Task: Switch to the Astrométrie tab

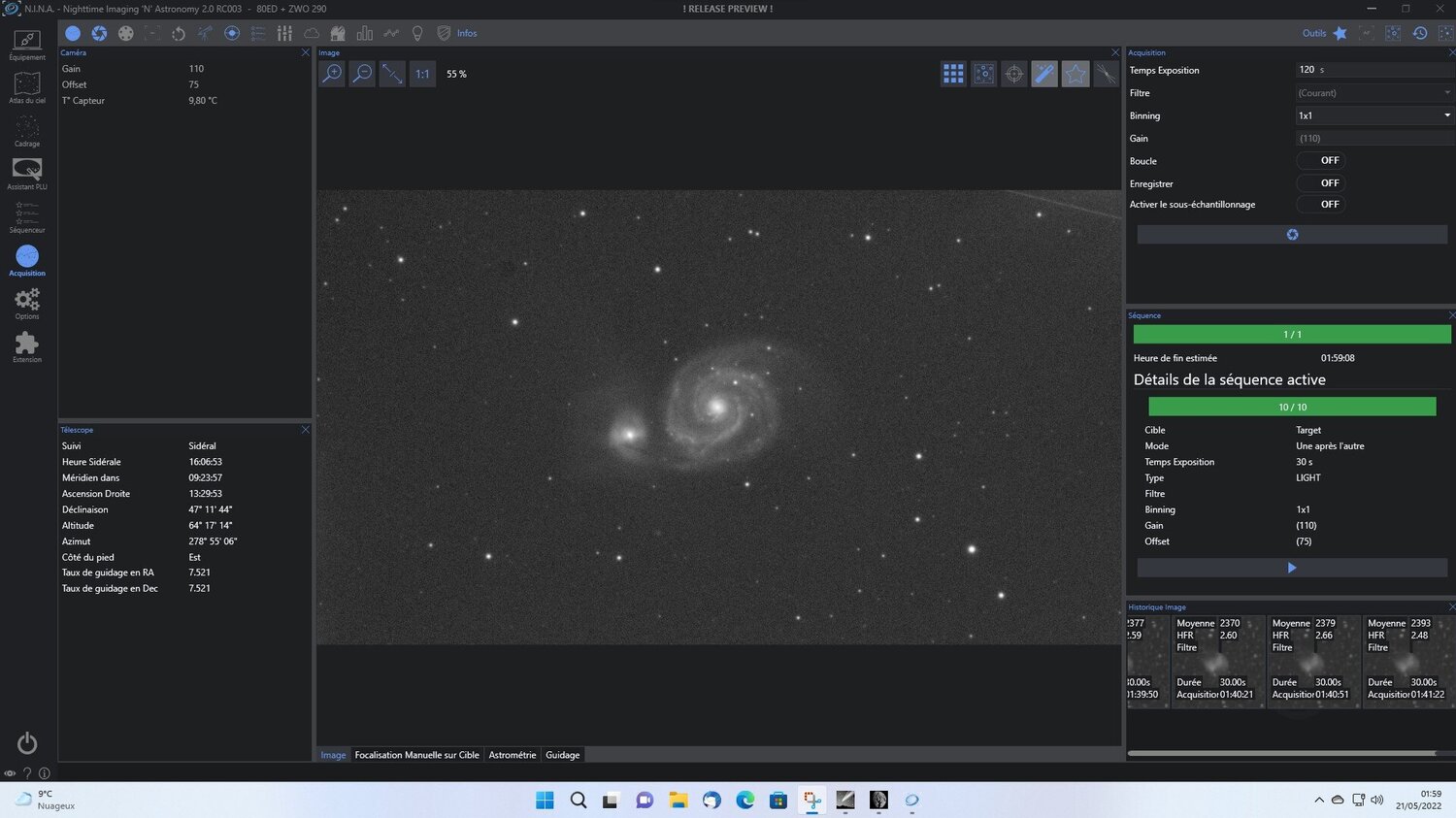Action: pyautogui.click(x=513, y=755)
